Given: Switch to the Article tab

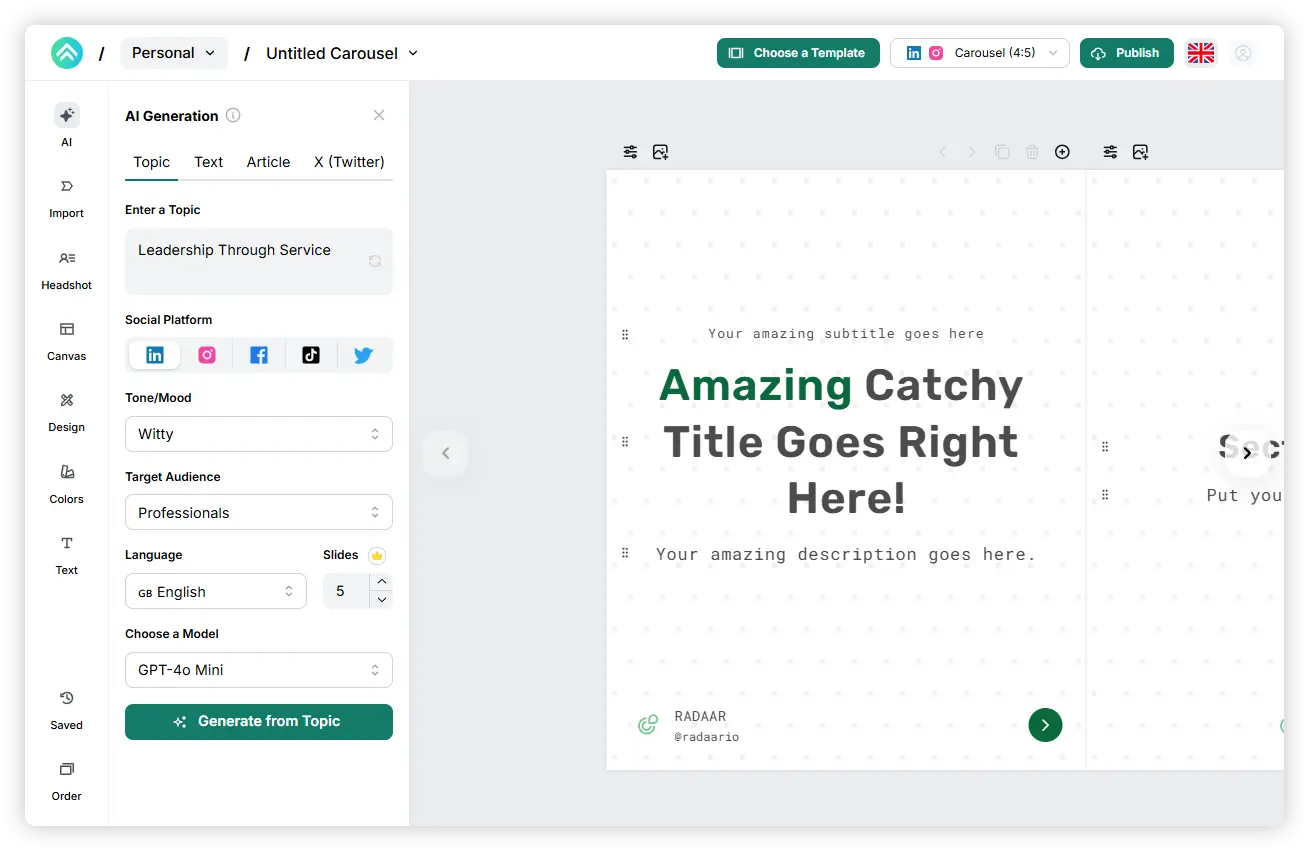Looking at the screenshot, I should tap(268, 162).
